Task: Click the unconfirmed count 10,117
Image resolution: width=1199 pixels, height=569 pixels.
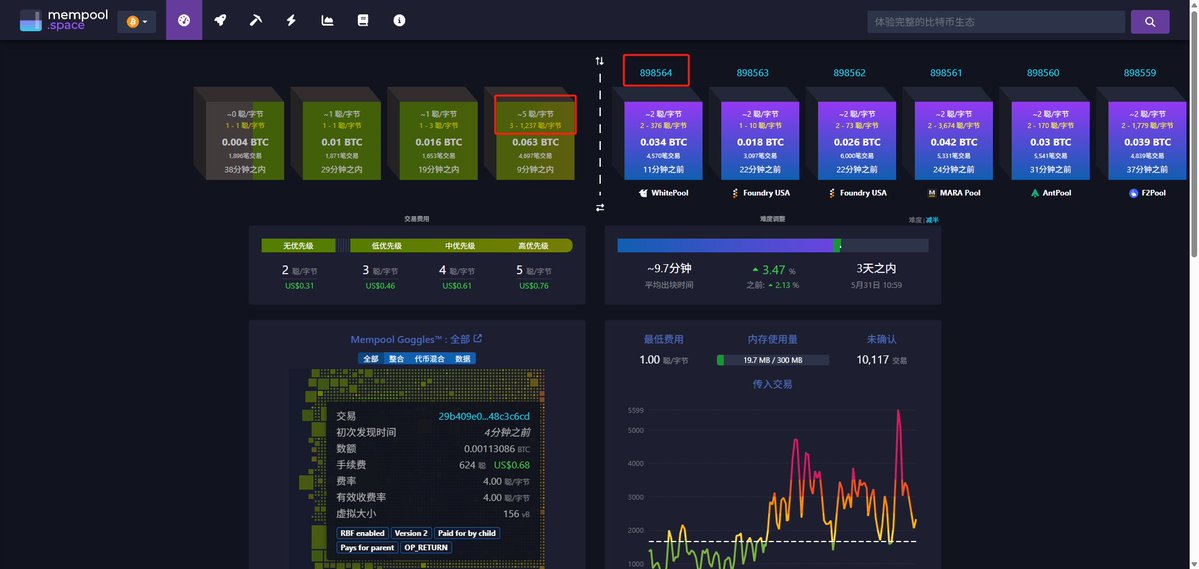Action: pyautogui.click(x=872, y=359)
